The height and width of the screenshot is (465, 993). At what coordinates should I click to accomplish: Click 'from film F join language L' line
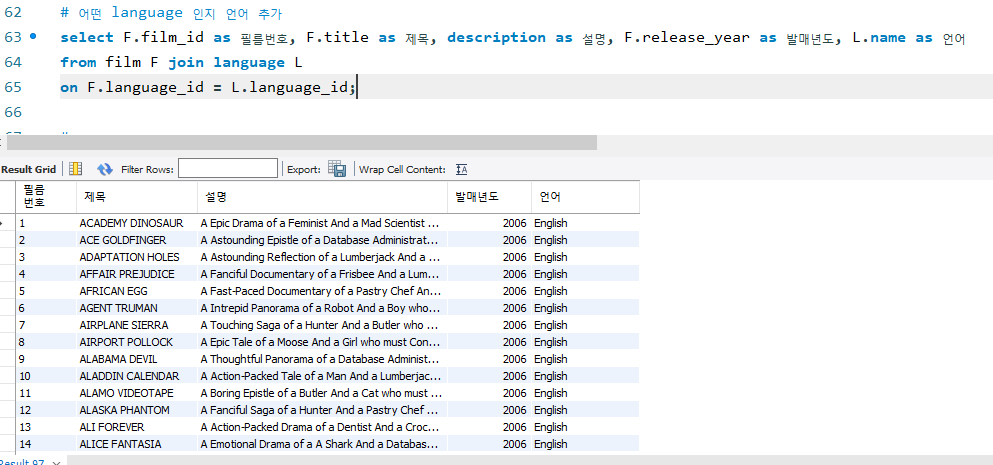[182, 62]
